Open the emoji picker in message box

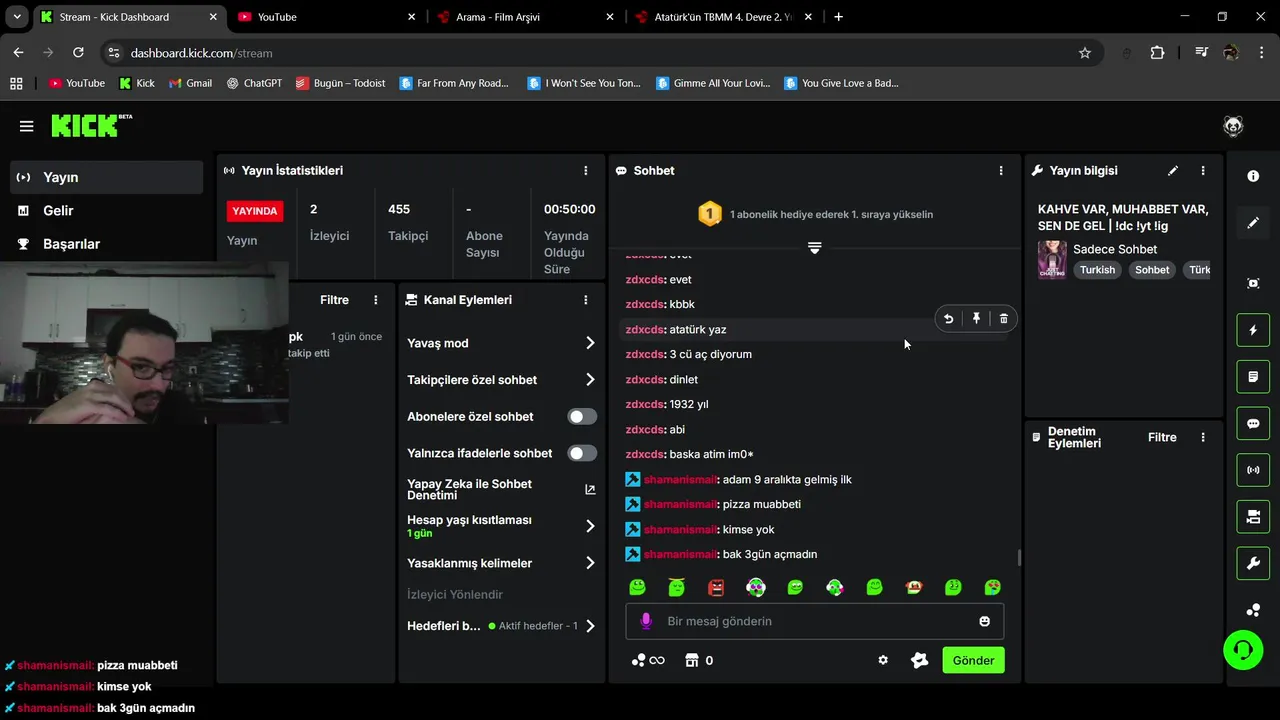[x=984, y=621]
